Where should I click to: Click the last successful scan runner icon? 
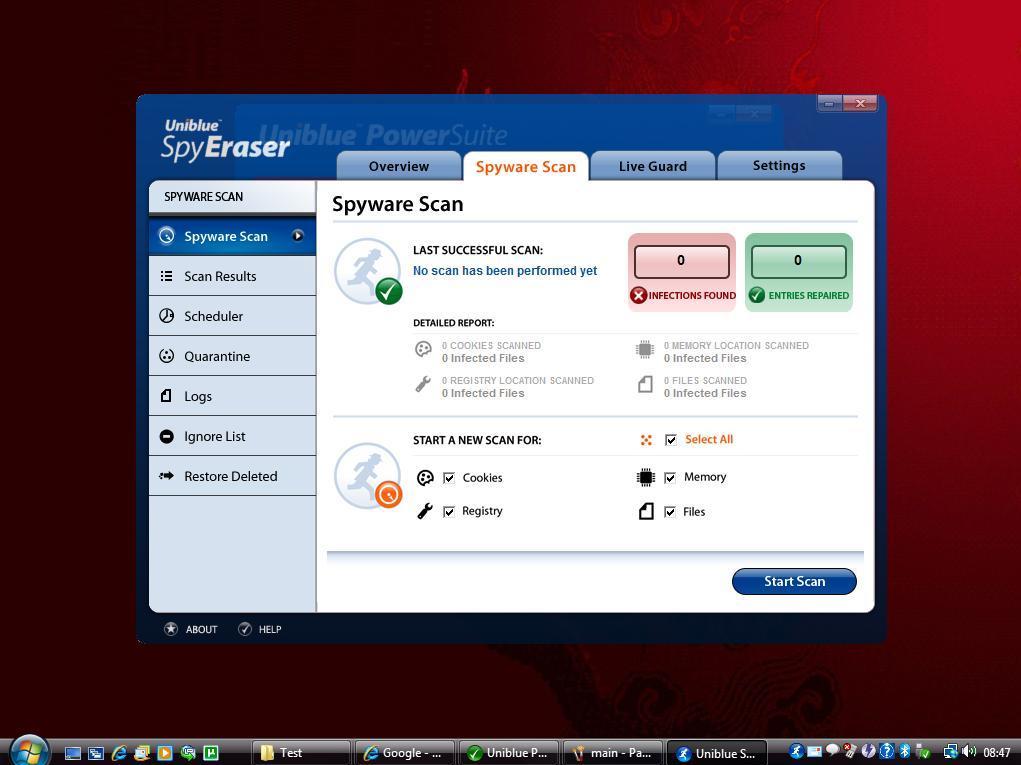[x=368, y=271]
